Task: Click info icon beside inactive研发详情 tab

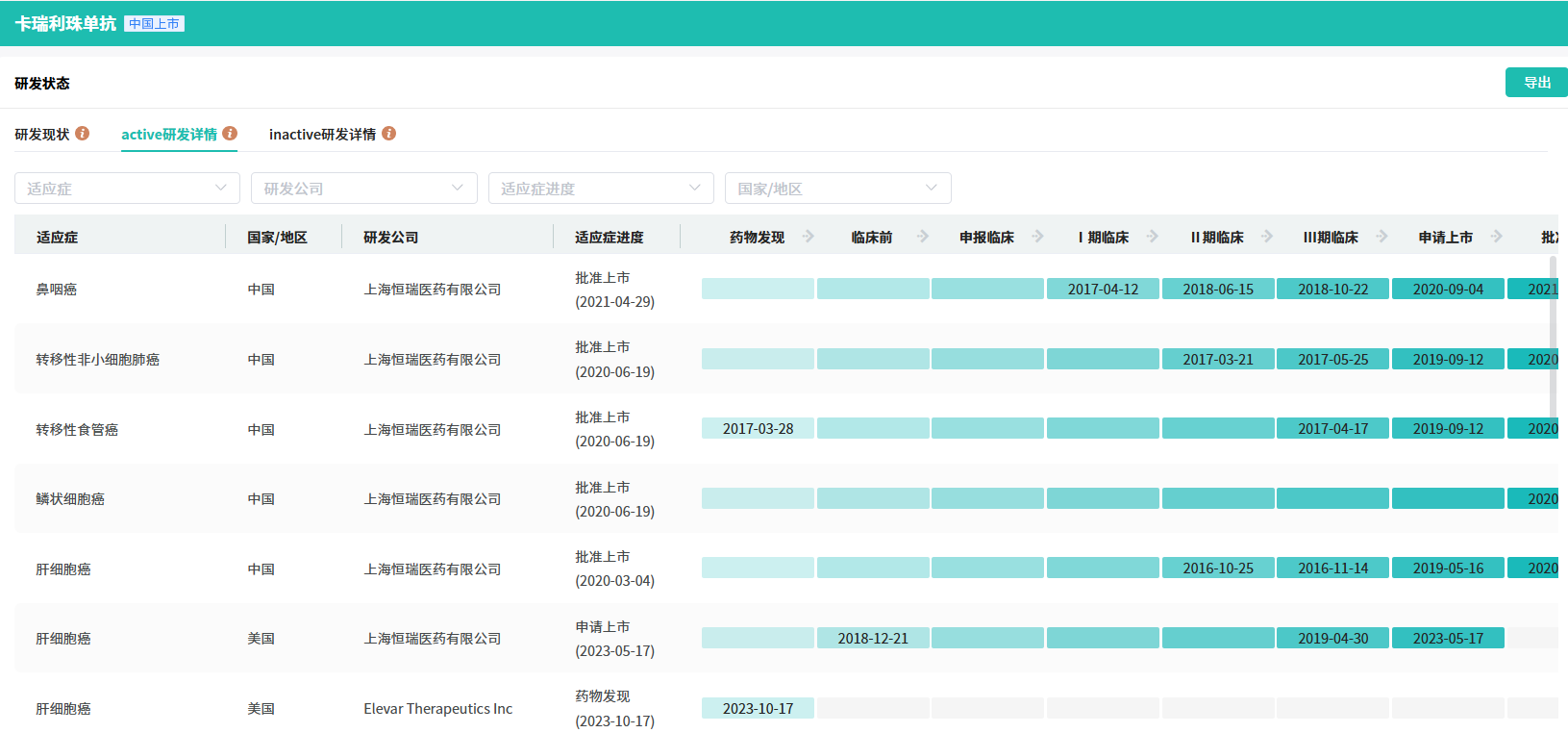Action: point(388,134)
